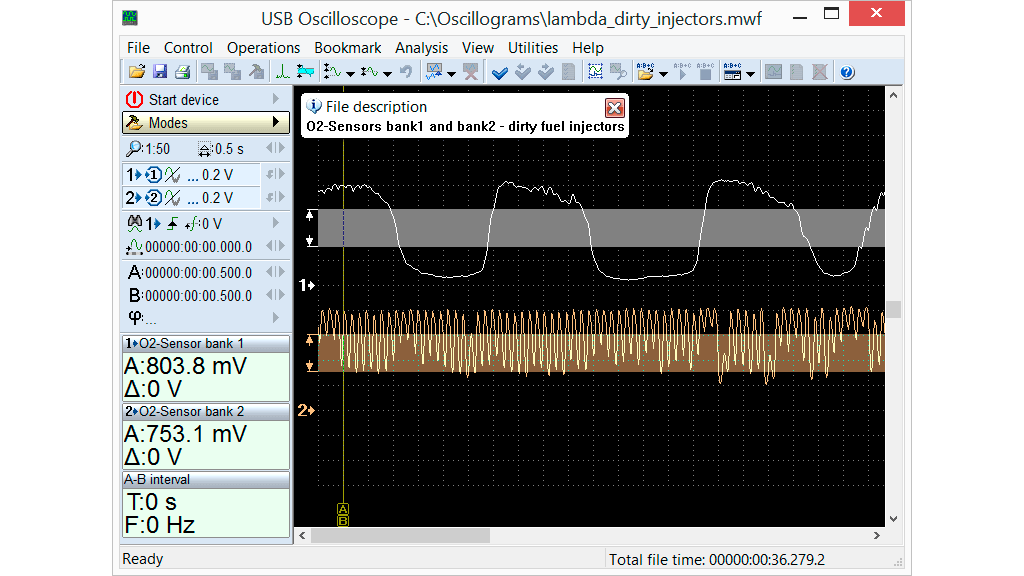Viewport: 1024px width, 576px height.
Task: Click channel 2 0.2 V scale value
Action: click(217, 198)
